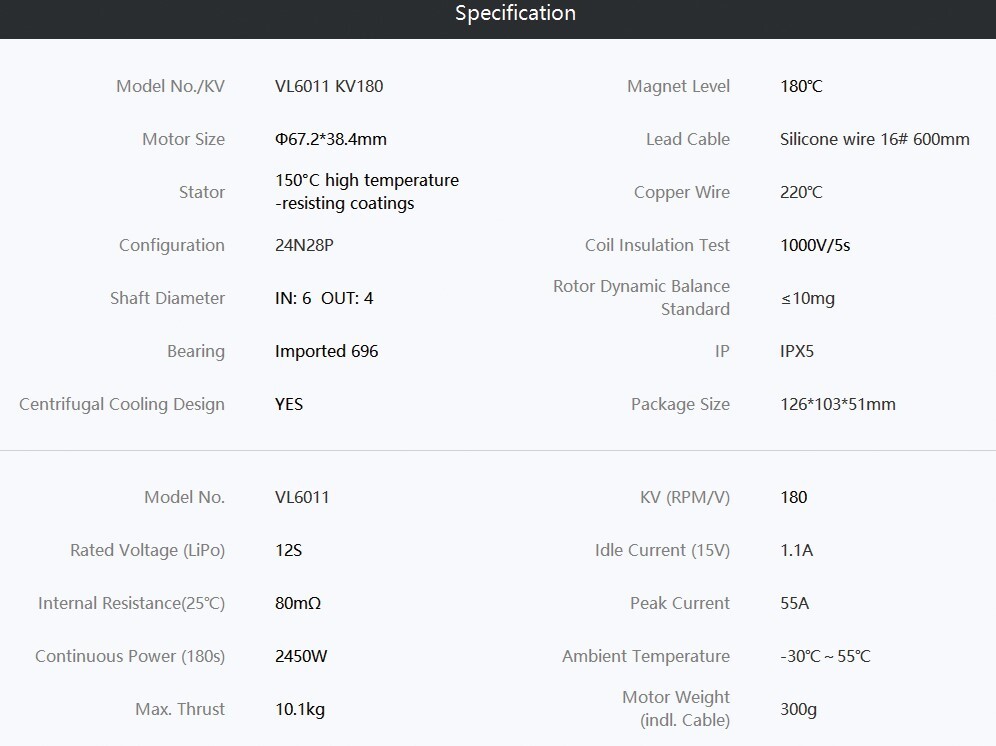Click the IPX5 rating value

click(x=797, y=351)
